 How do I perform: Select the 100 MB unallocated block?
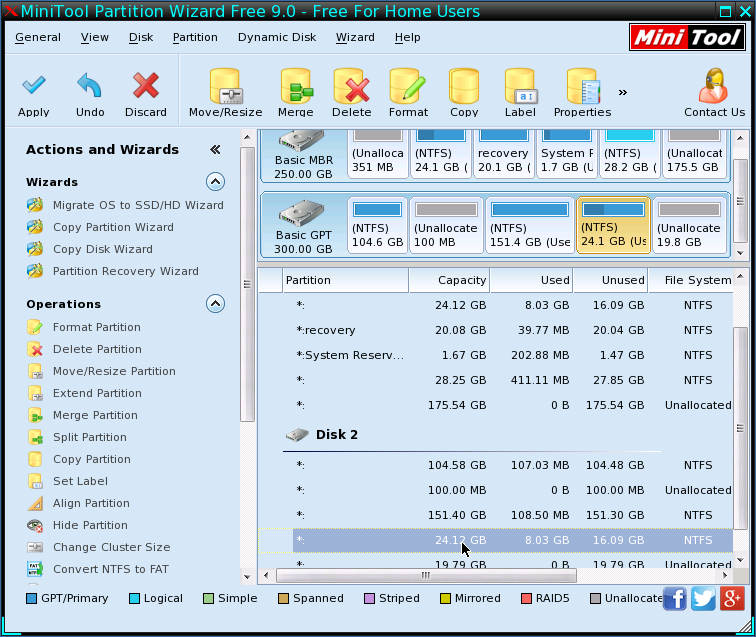pos(446,225)
